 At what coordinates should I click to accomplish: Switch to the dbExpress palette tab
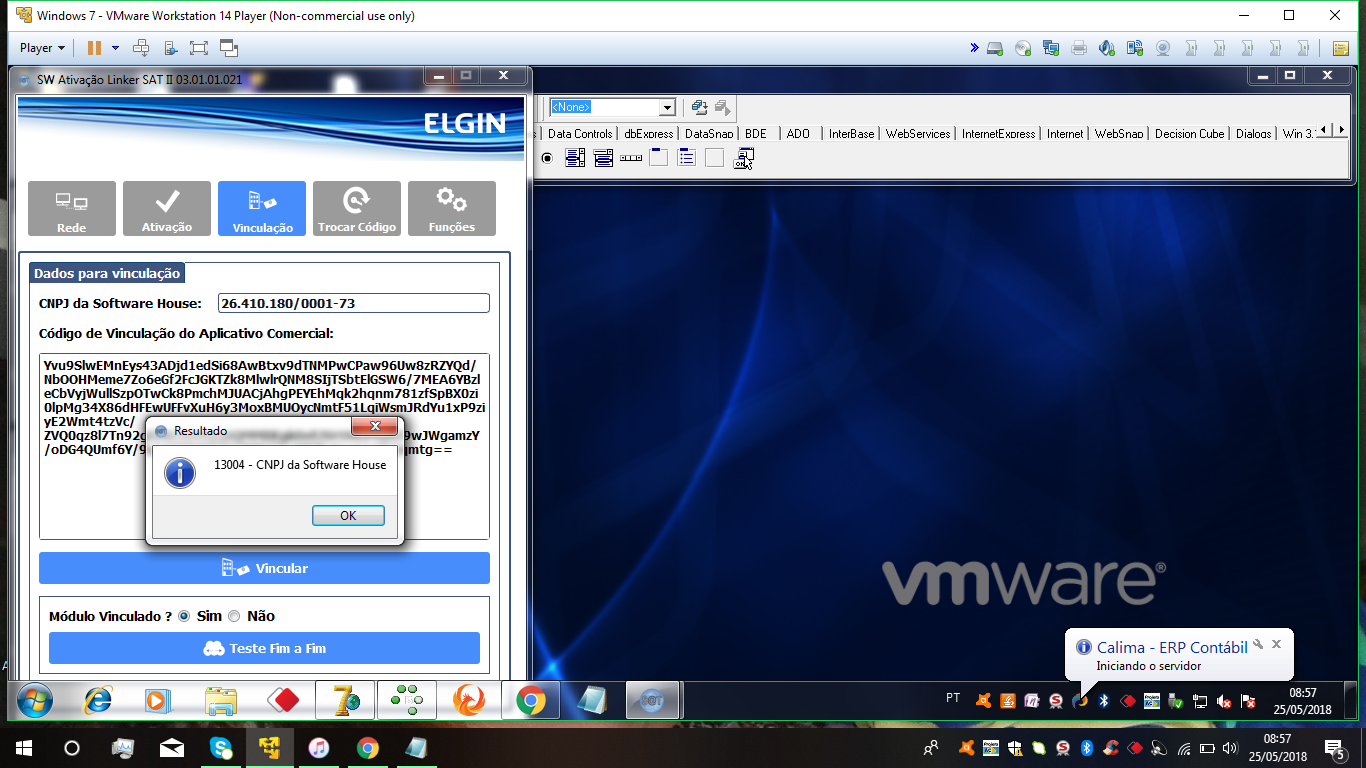click(649, 134)
